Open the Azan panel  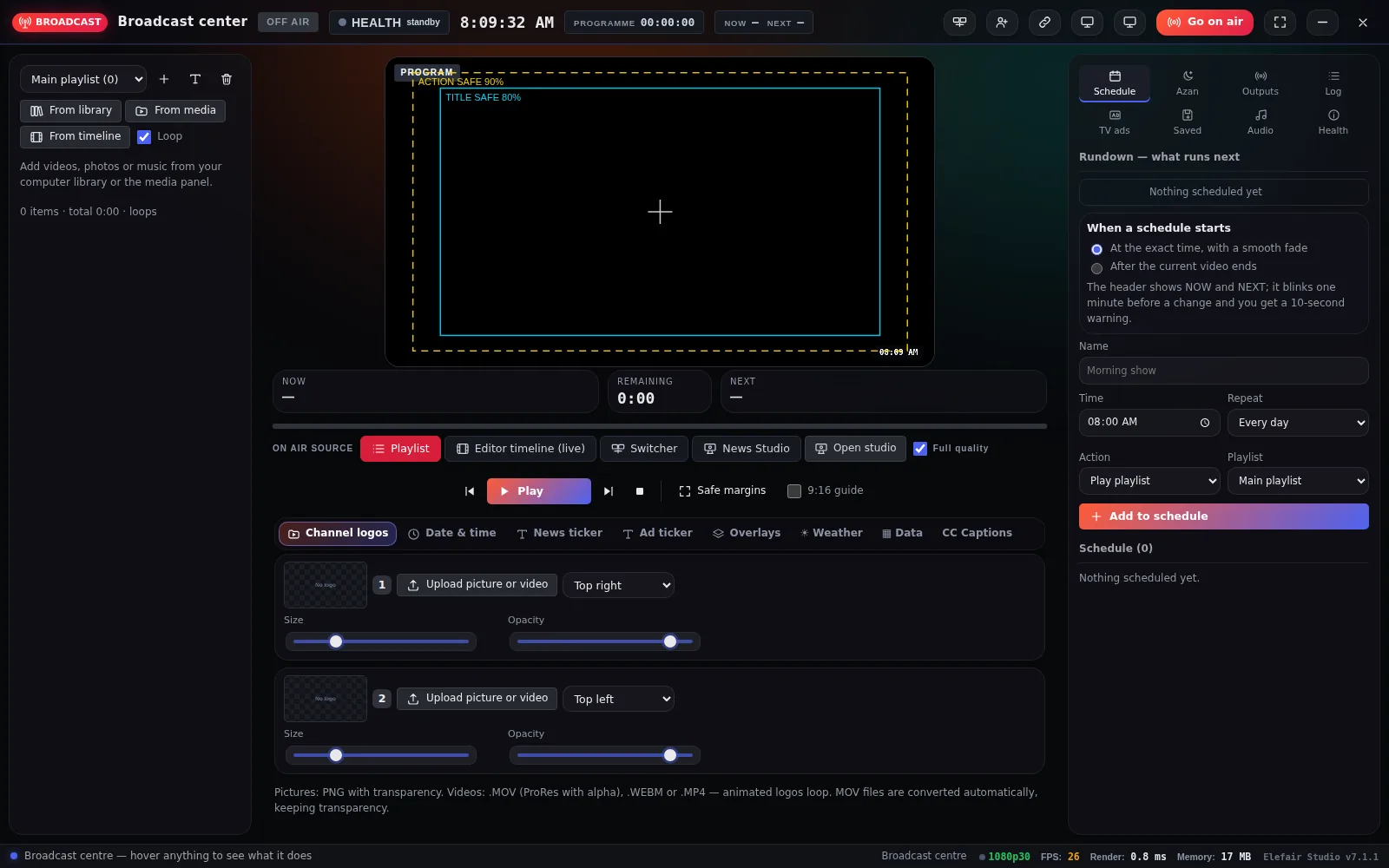click(1187, 83)
